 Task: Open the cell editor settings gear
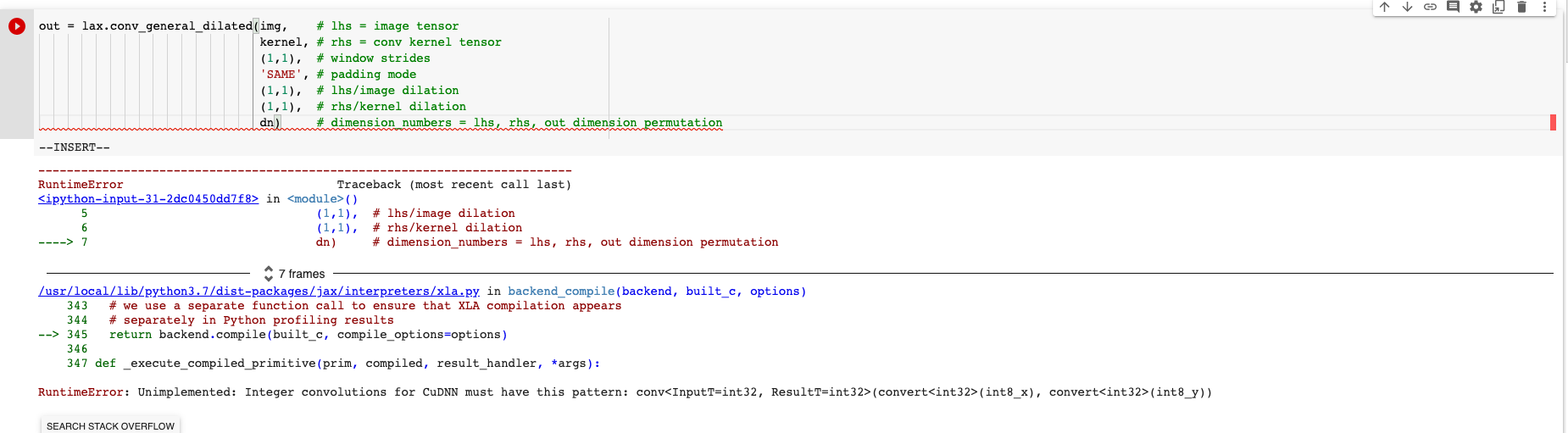pyautogui.click(x=1476, y=7)
